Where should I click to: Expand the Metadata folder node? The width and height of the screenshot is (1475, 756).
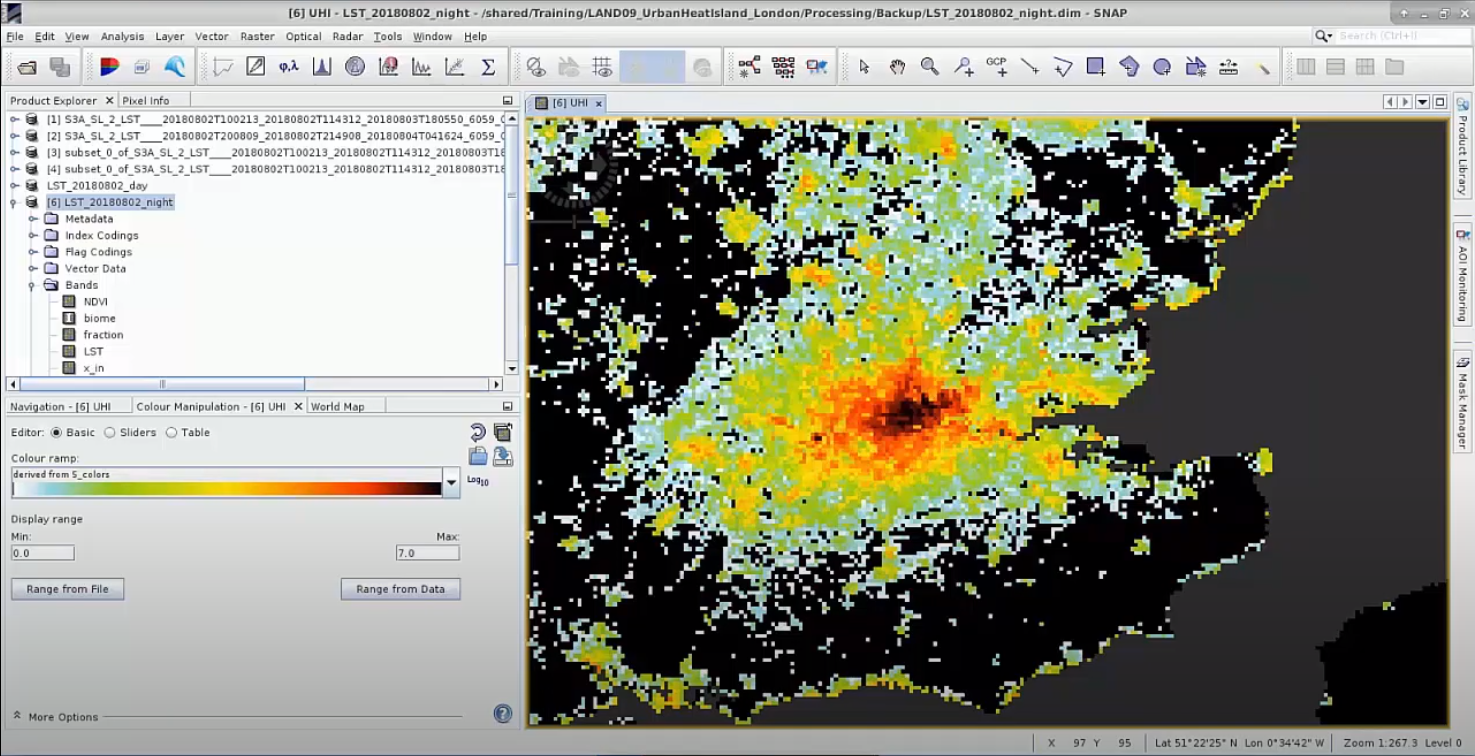click(33, 219)
